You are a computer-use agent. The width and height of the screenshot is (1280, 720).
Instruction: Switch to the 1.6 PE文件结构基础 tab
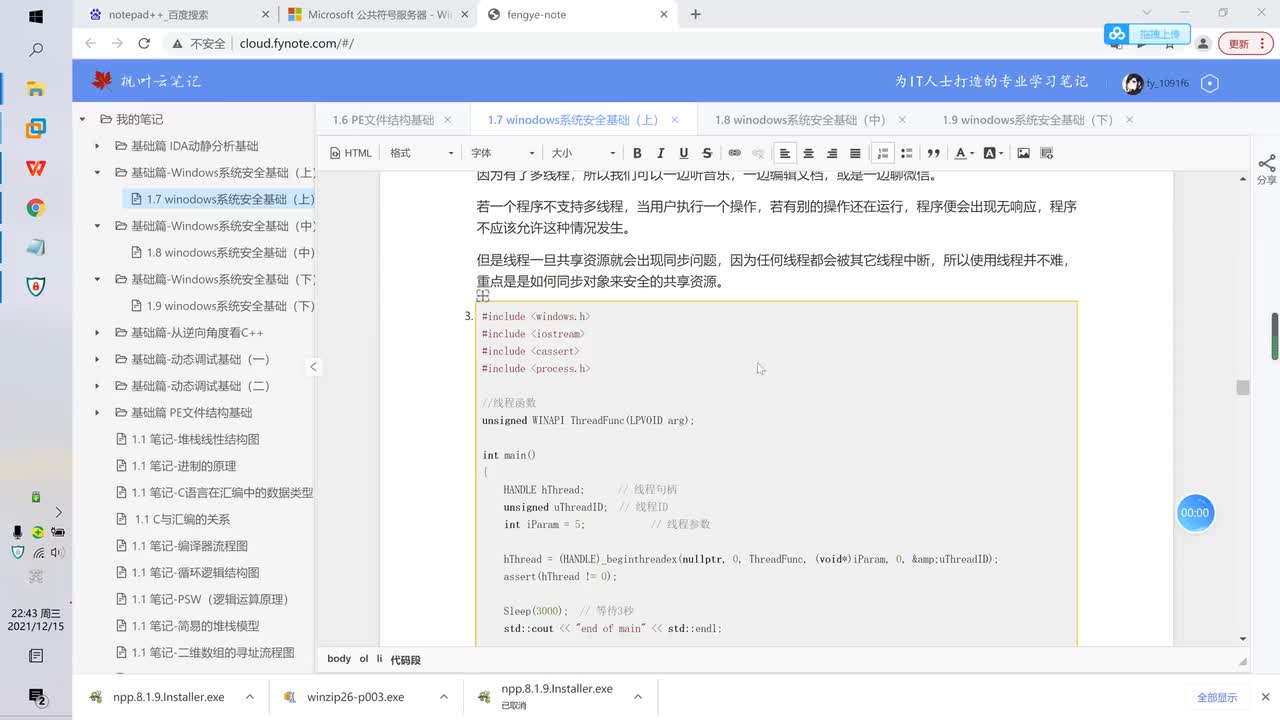[x=383, y=120]
